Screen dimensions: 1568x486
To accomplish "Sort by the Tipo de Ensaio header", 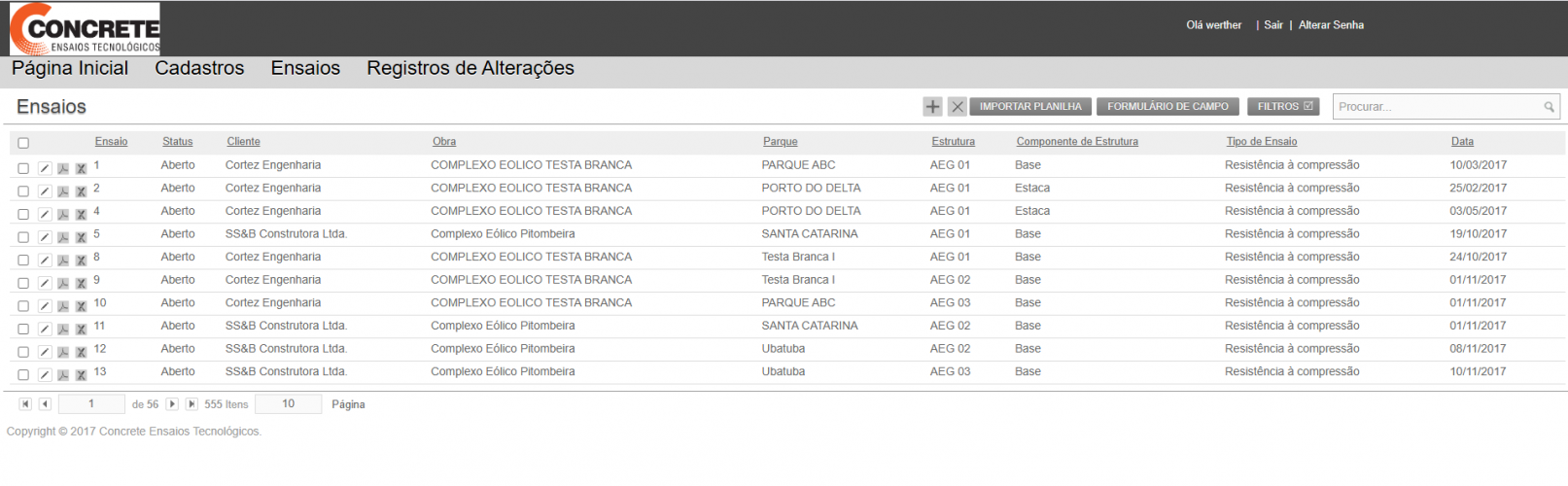I will click(1262, 142).
